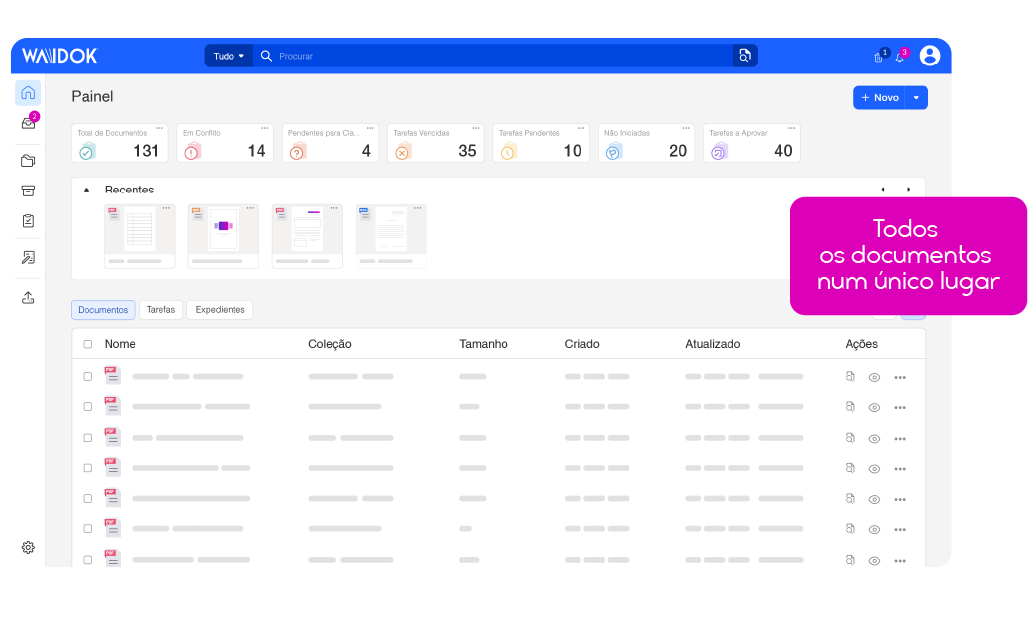The height and width of the screenshot is (641, 1028).
Task: Show previous recent documents arrow
Action: [883, 189]
